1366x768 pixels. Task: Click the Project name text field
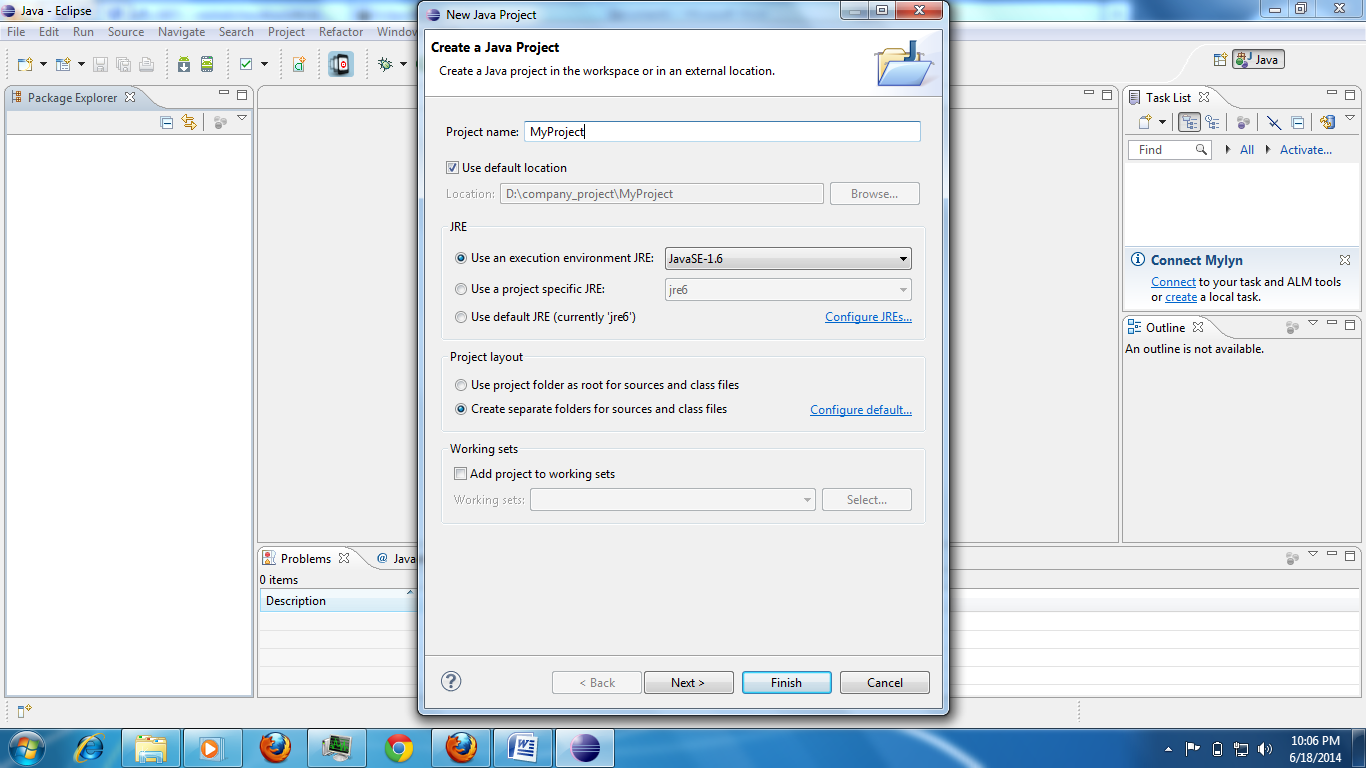click(722, 132)
